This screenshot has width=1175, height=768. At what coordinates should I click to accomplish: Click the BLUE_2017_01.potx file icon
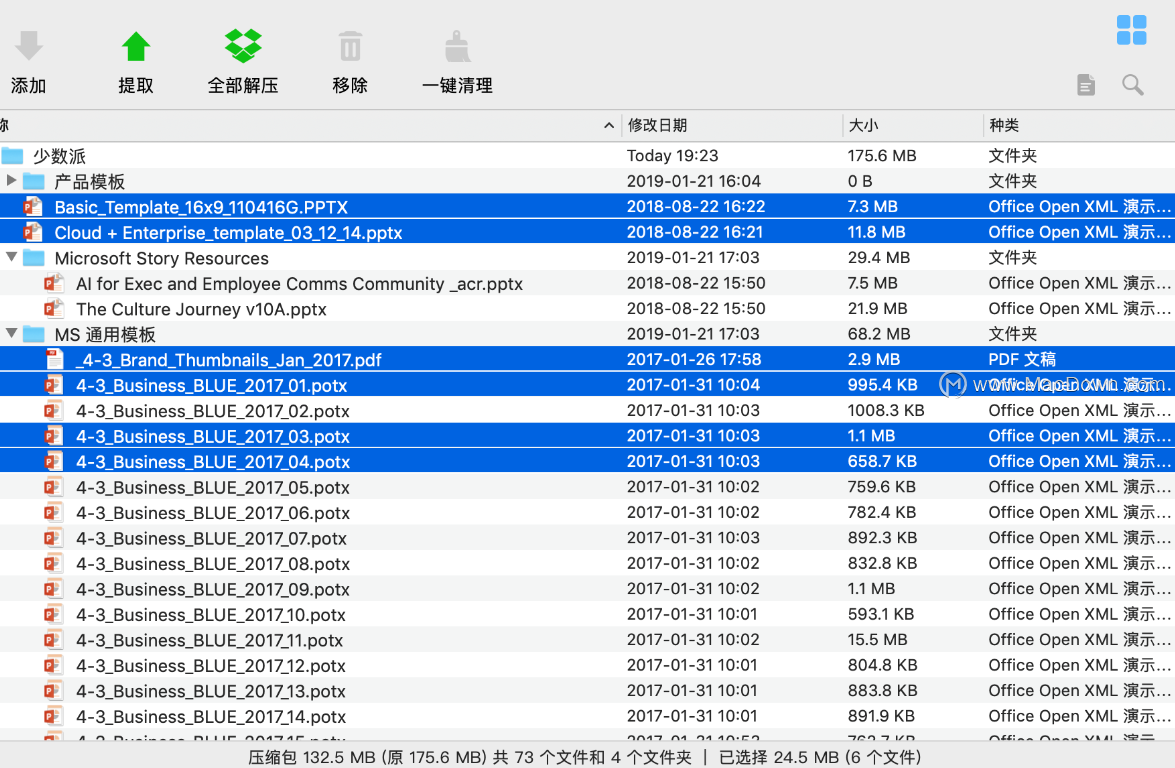point(53,385)
